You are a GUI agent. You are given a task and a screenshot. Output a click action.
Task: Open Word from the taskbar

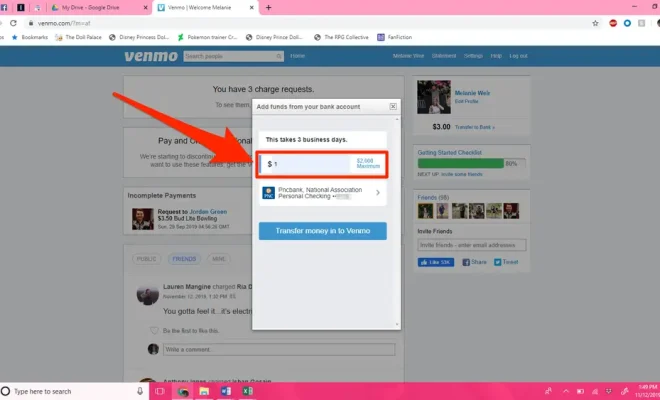click(226, 391)
